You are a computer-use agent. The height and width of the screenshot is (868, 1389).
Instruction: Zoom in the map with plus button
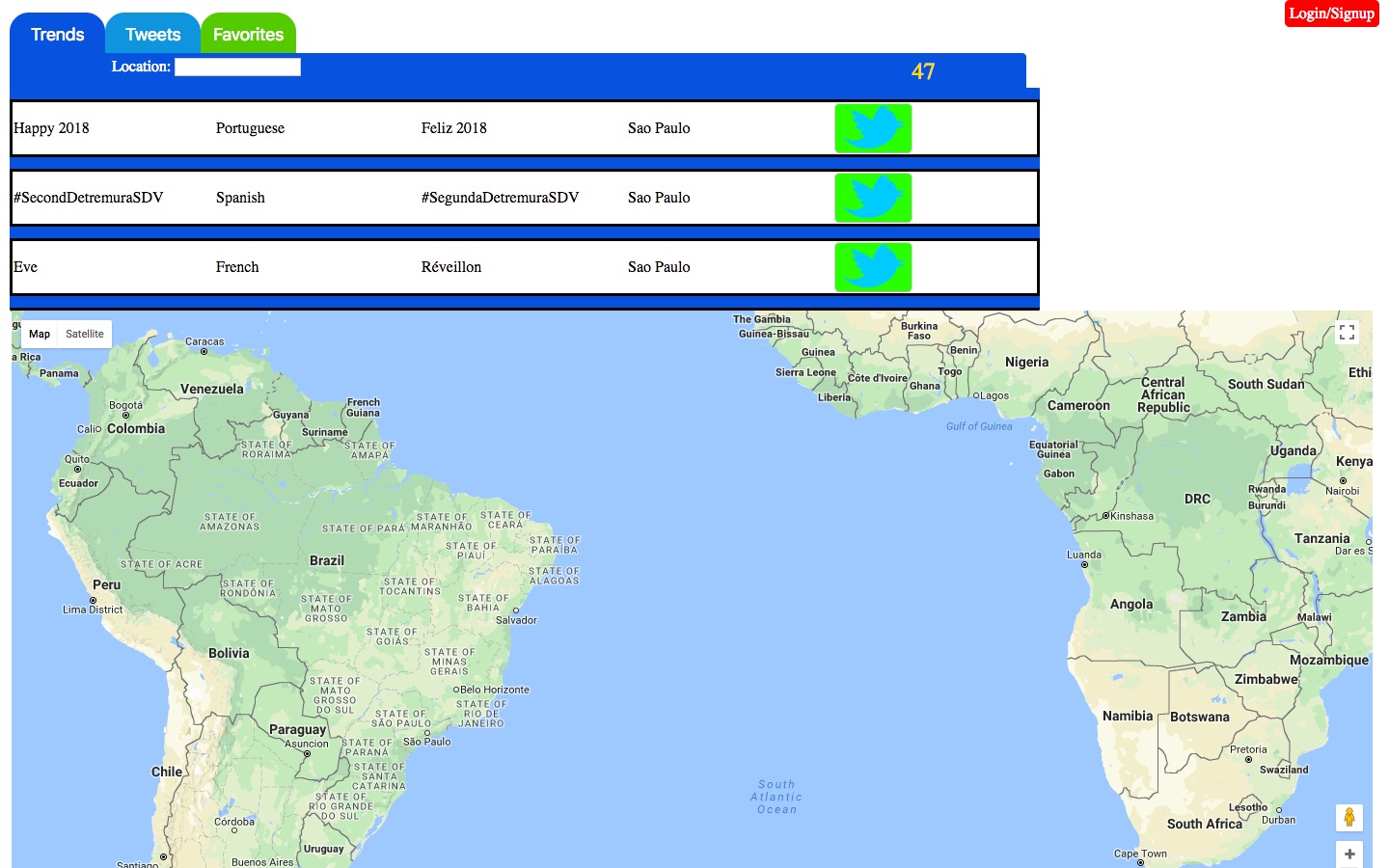(x=1348, y=854)
